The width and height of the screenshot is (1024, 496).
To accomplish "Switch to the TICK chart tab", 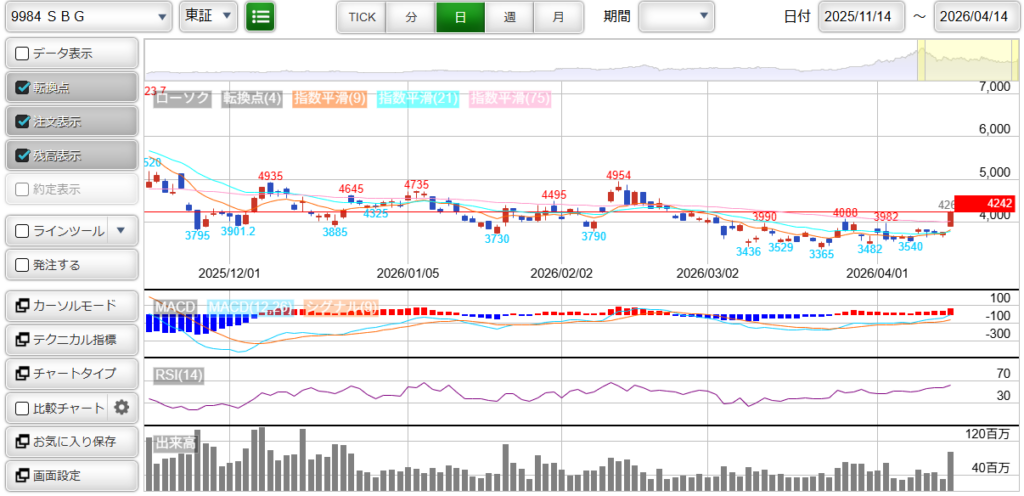I will [x=361, y=17].
